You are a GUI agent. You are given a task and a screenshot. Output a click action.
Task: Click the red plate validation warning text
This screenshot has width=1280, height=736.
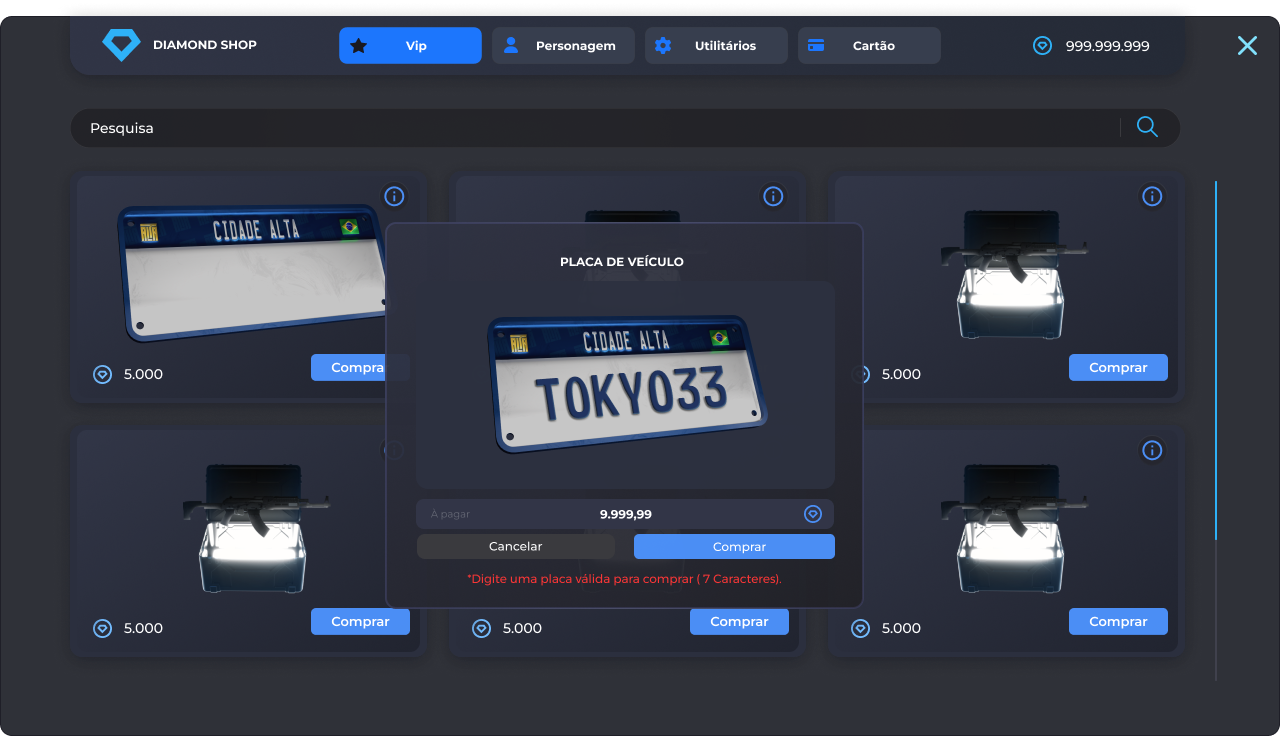625,578
